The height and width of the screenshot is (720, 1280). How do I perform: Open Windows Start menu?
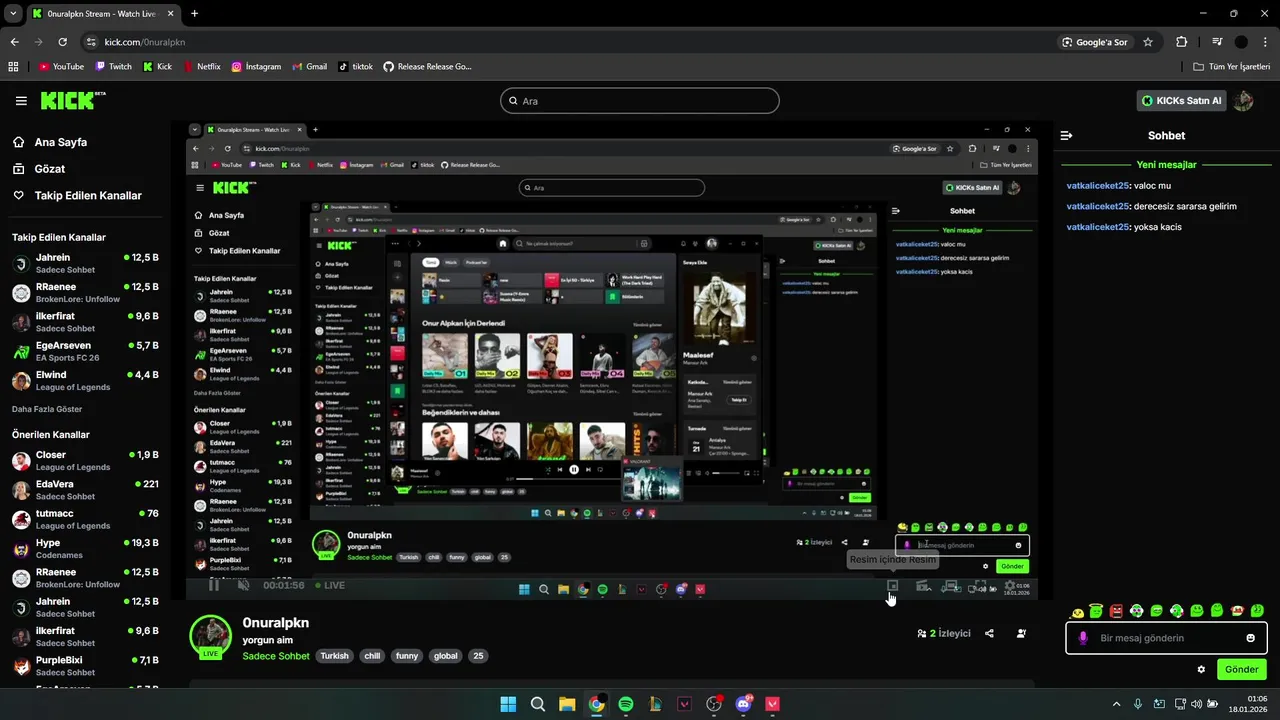tap(508, 704)
